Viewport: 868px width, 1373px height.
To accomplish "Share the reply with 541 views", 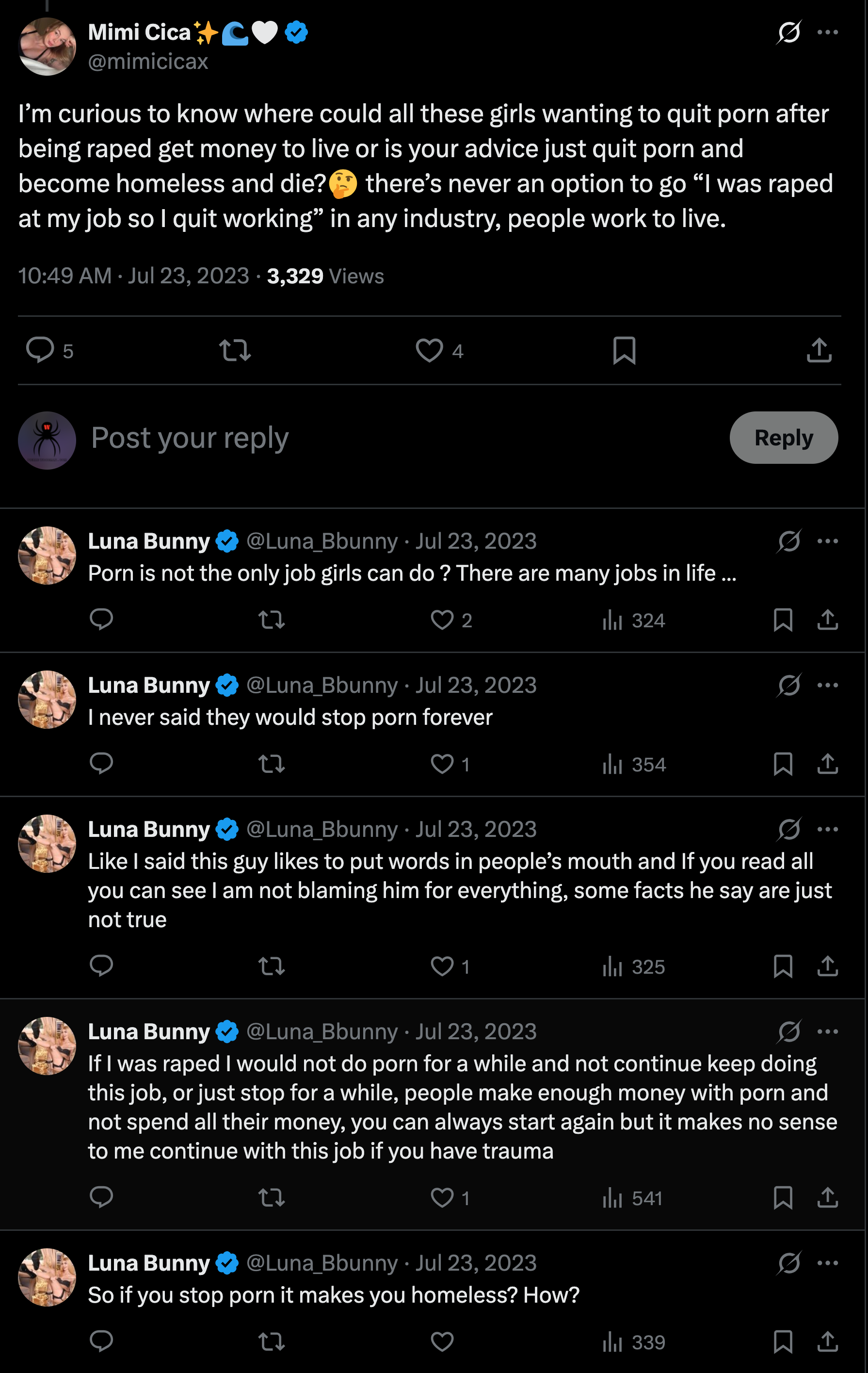I will pyautogui.click(x=828, y=1198).
